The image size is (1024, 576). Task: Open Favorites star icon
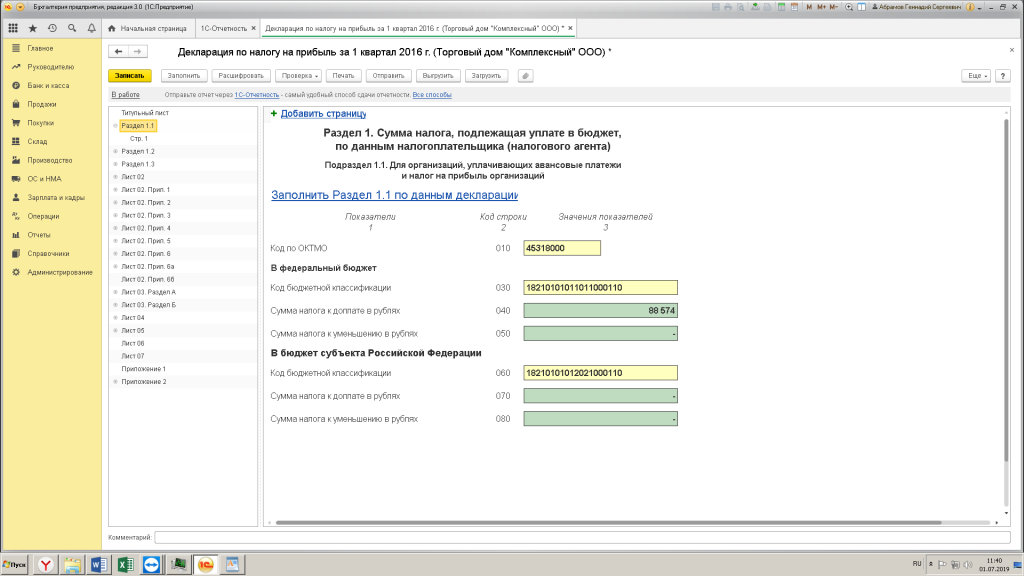click(x=33, y=28)
